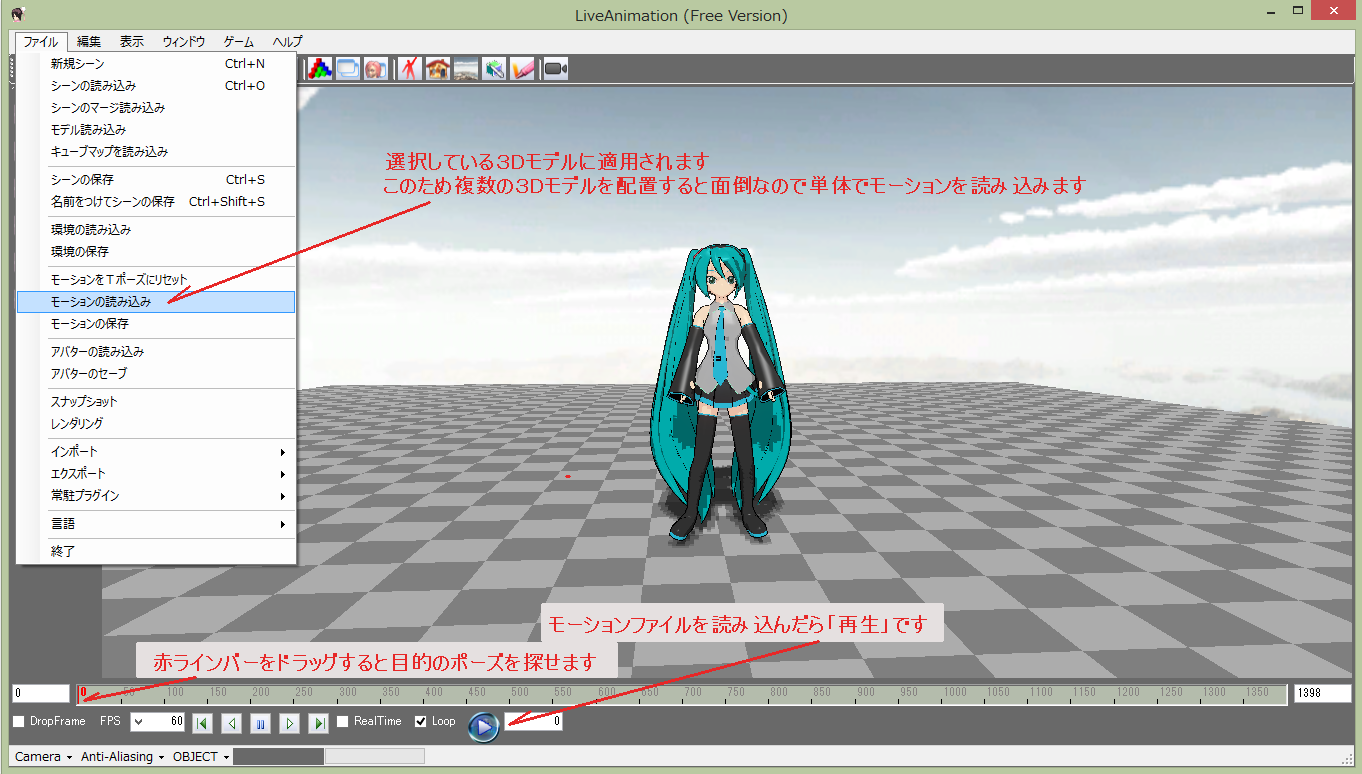This screenshot has width=1362, height=774.
Task: Choose モデル読み込み from the menu
Action: 157,129
